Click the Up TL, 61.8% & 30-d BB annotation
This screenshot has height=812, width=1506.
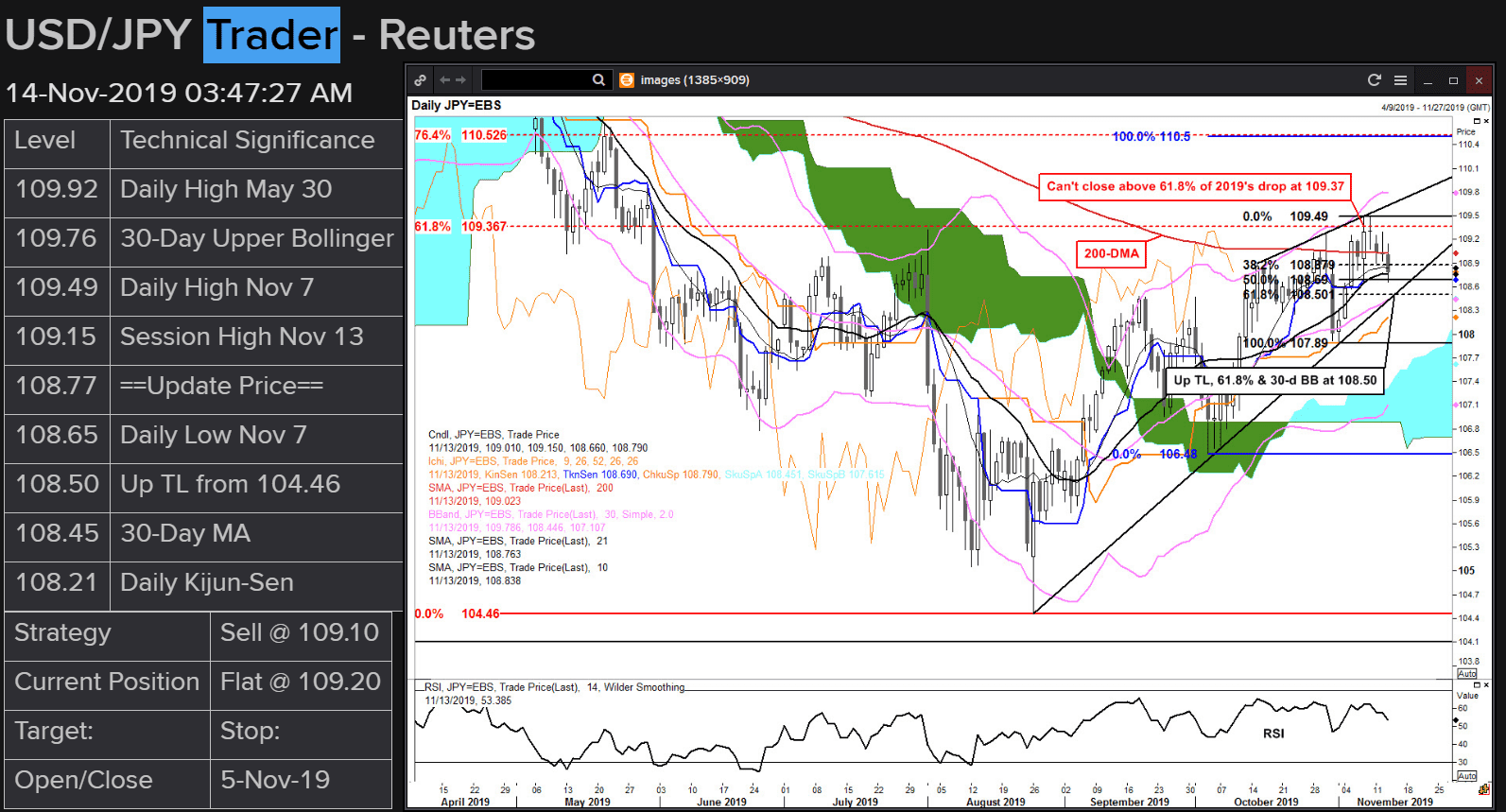1275,380
